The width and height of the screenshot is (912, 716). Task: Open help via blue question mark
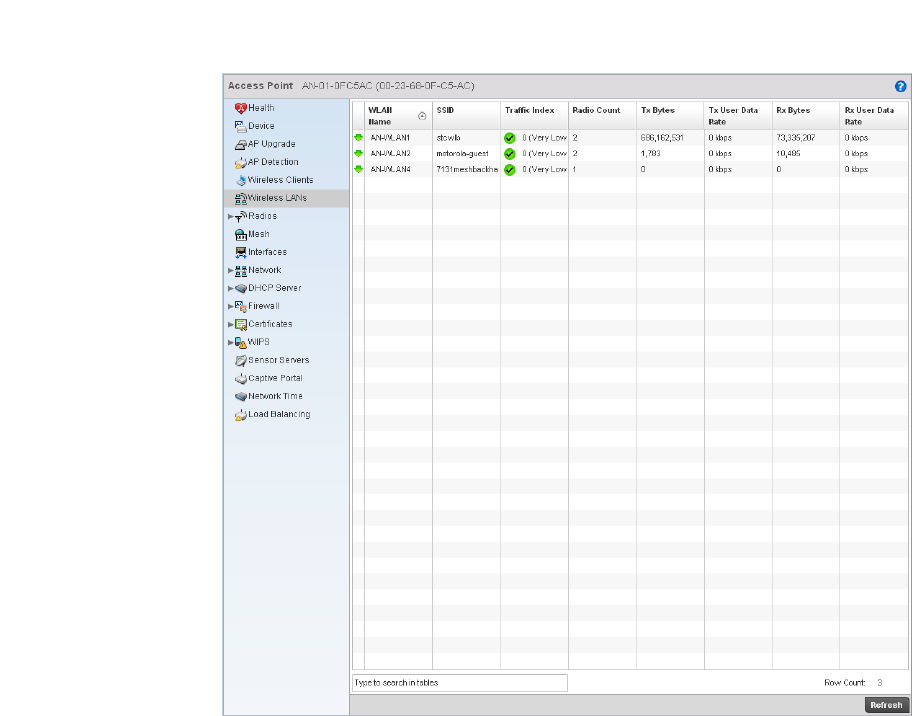(x=900, y=86)
